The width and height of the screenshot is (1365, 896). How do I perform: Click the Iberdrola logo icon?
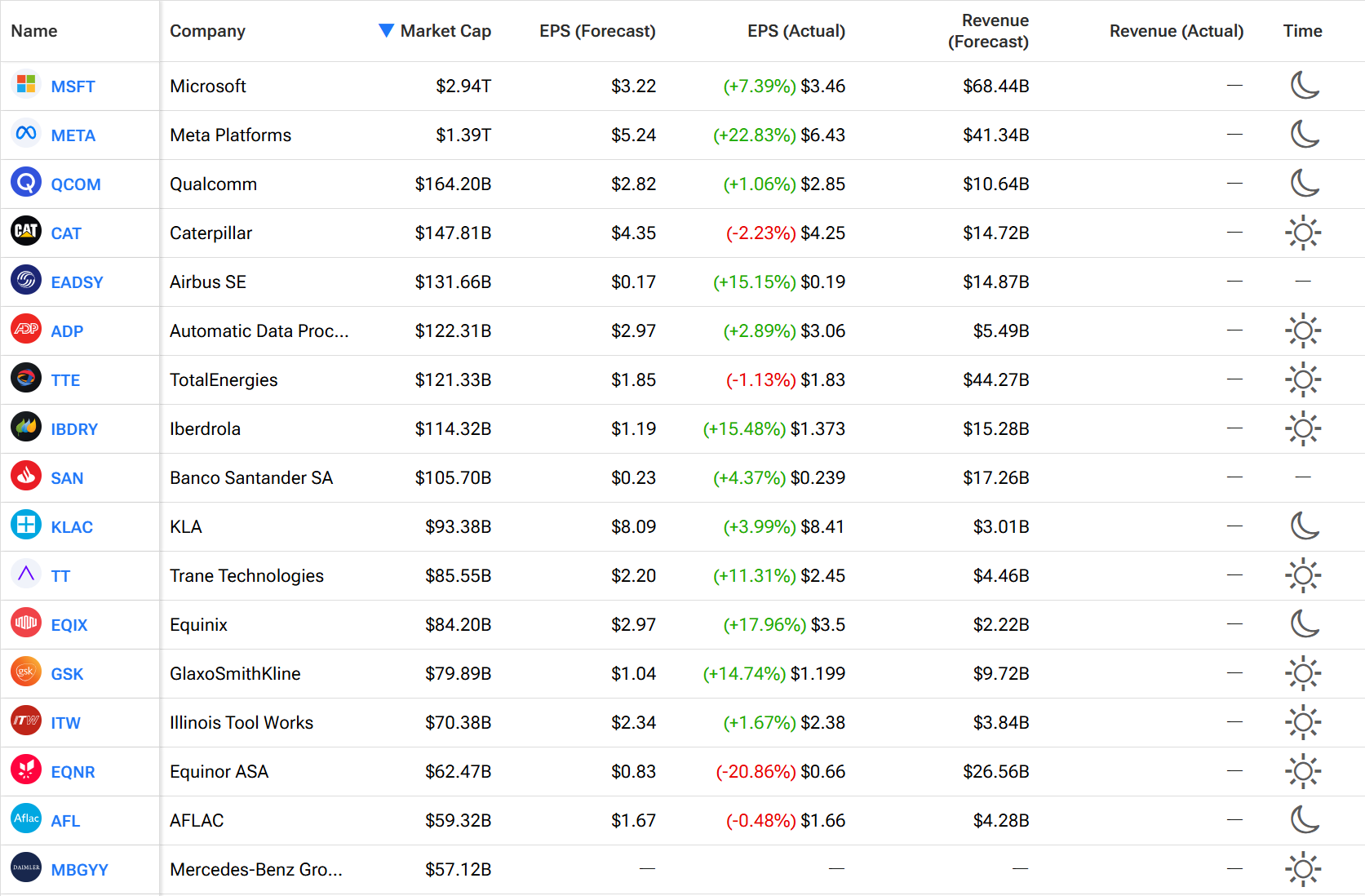[26, 427]
